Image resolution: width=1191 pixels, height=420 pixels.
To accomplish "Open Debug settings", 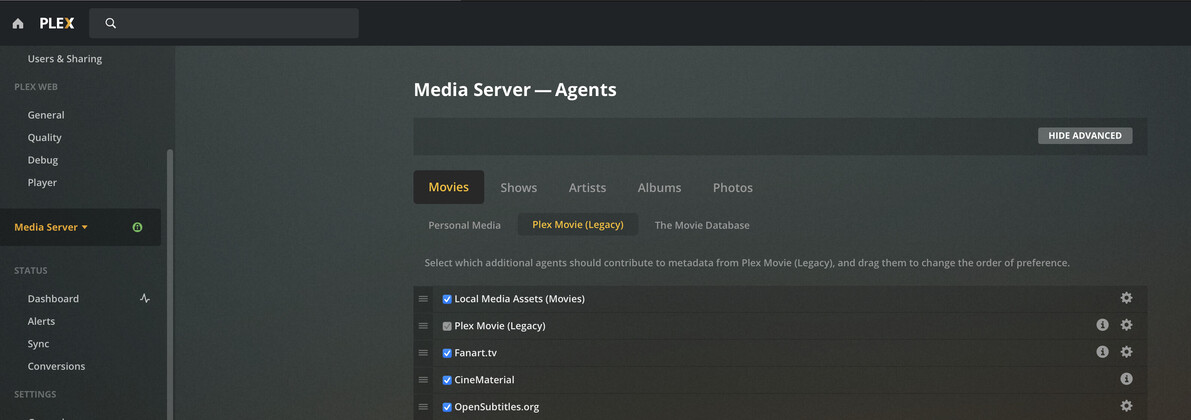I will (x=43, y=160).
